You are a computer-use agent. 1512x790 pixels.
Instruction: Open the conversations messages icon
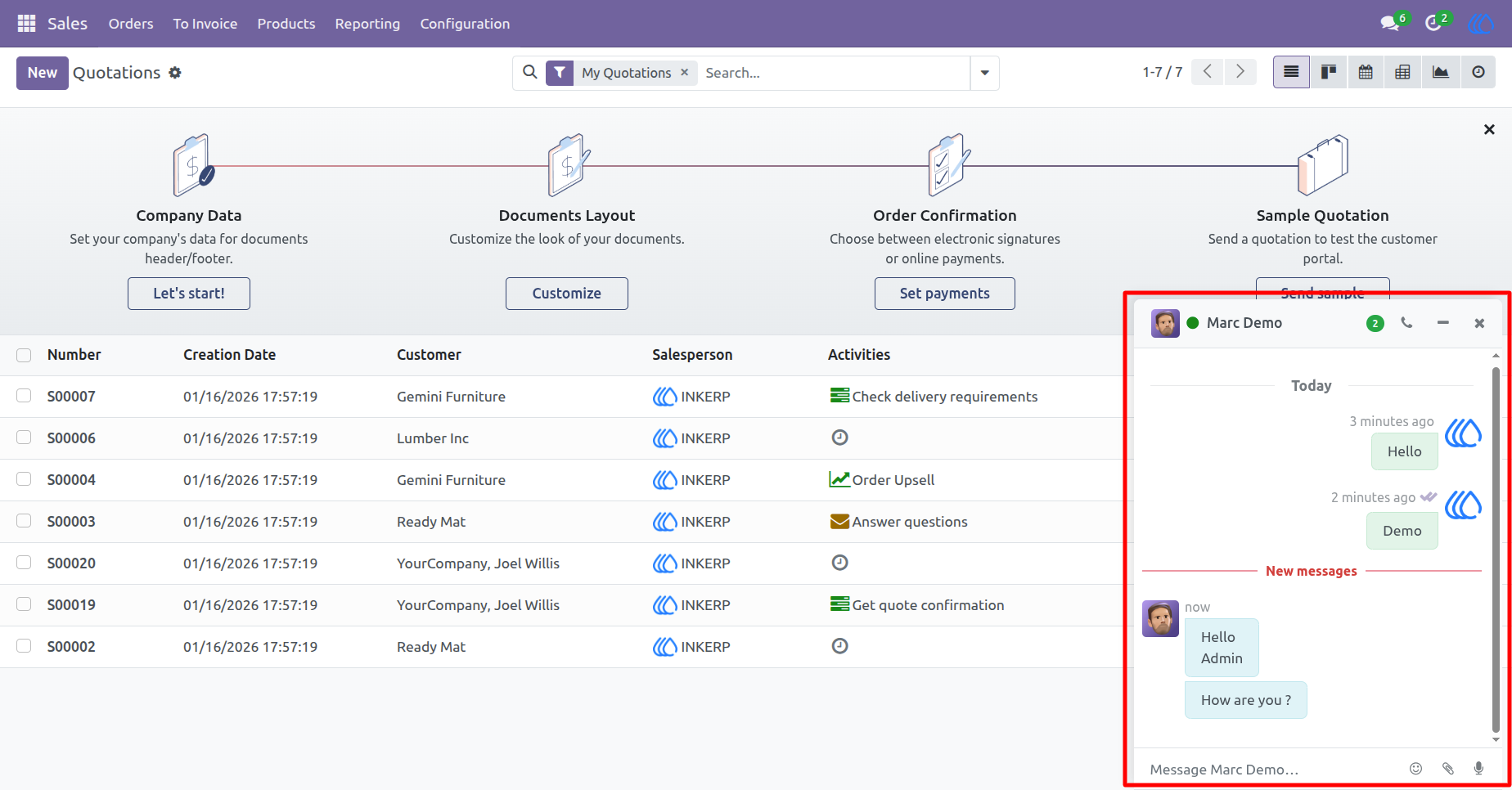coord(1390,24)
